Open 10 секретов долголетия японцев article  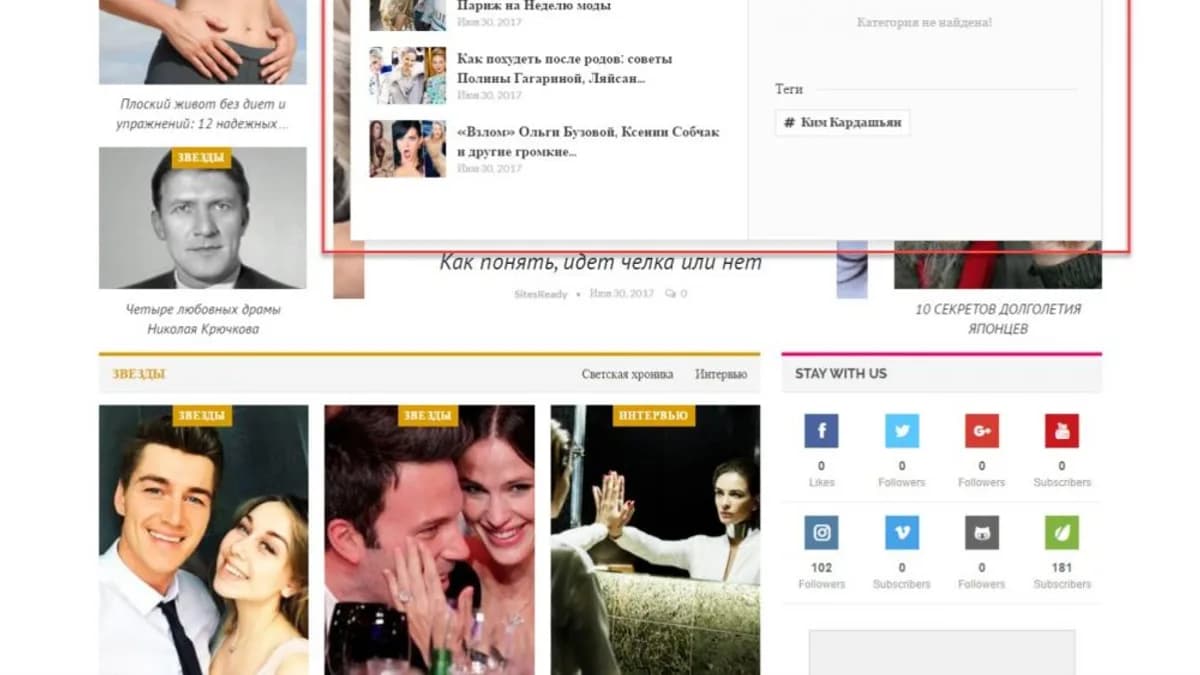[998, 318]
